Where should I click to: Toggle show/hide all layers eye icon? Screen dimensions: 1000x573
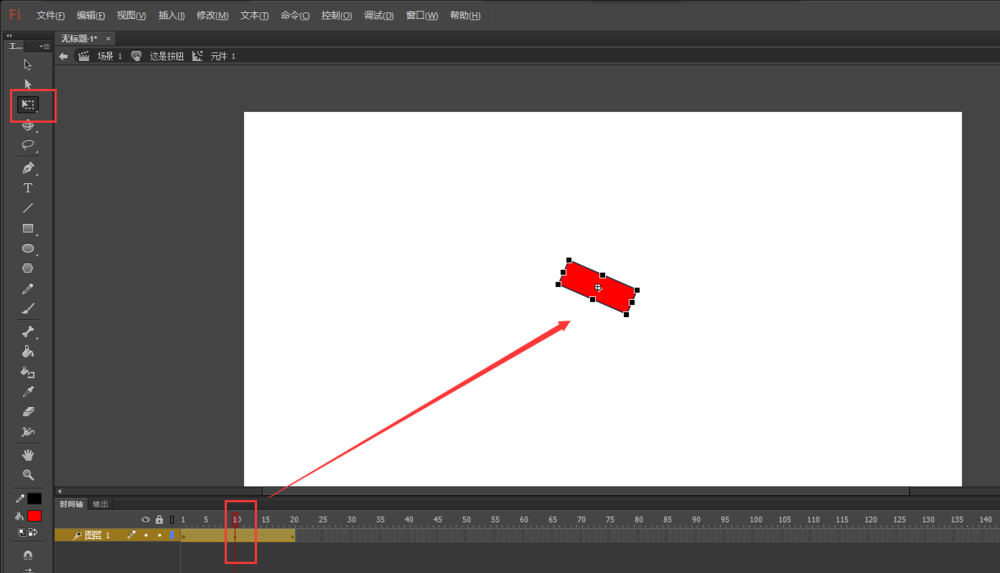coord(145,519)
